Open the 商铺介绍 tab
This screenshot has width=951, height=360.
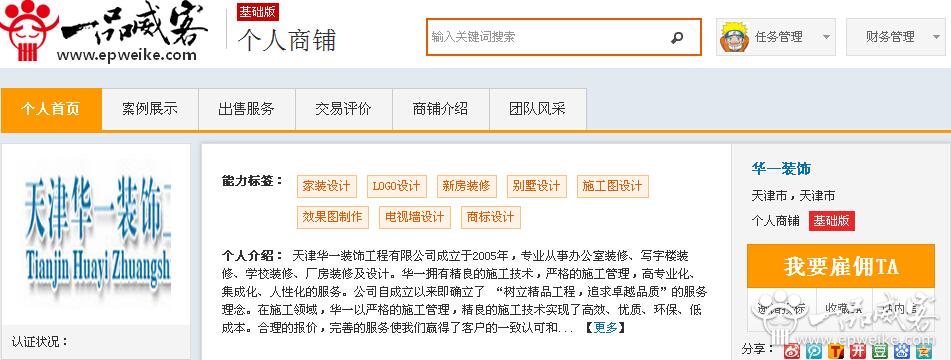[441, 110]
